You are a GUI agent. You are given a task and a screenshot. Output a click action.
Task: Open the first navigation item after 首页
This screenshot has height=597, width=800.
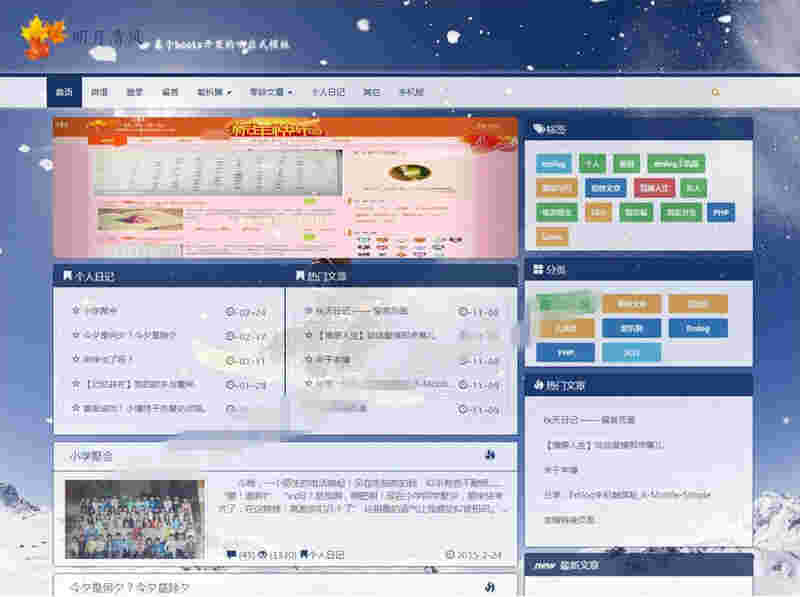coord(99,92)
